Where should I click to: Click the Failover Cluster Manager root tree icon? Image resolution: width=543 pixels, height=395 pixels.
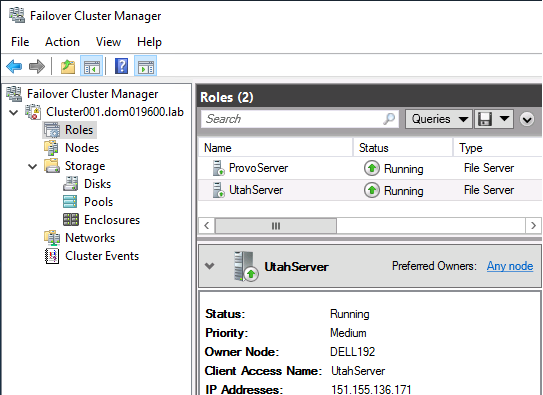click(x=14, y=94)
